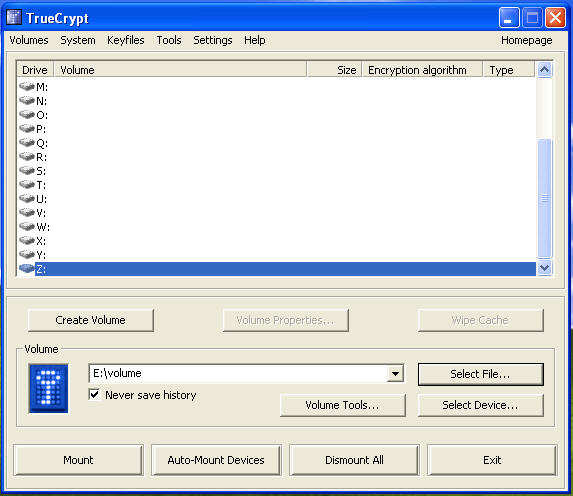Viewport: 573px width, 496px height.
Task: Click the Mount button
Action: 78,460
